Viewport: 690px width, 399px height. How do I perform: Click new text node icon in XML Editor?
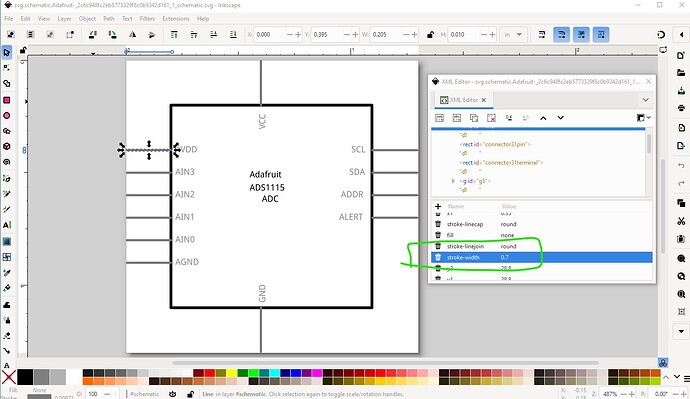tap(457, 118)
